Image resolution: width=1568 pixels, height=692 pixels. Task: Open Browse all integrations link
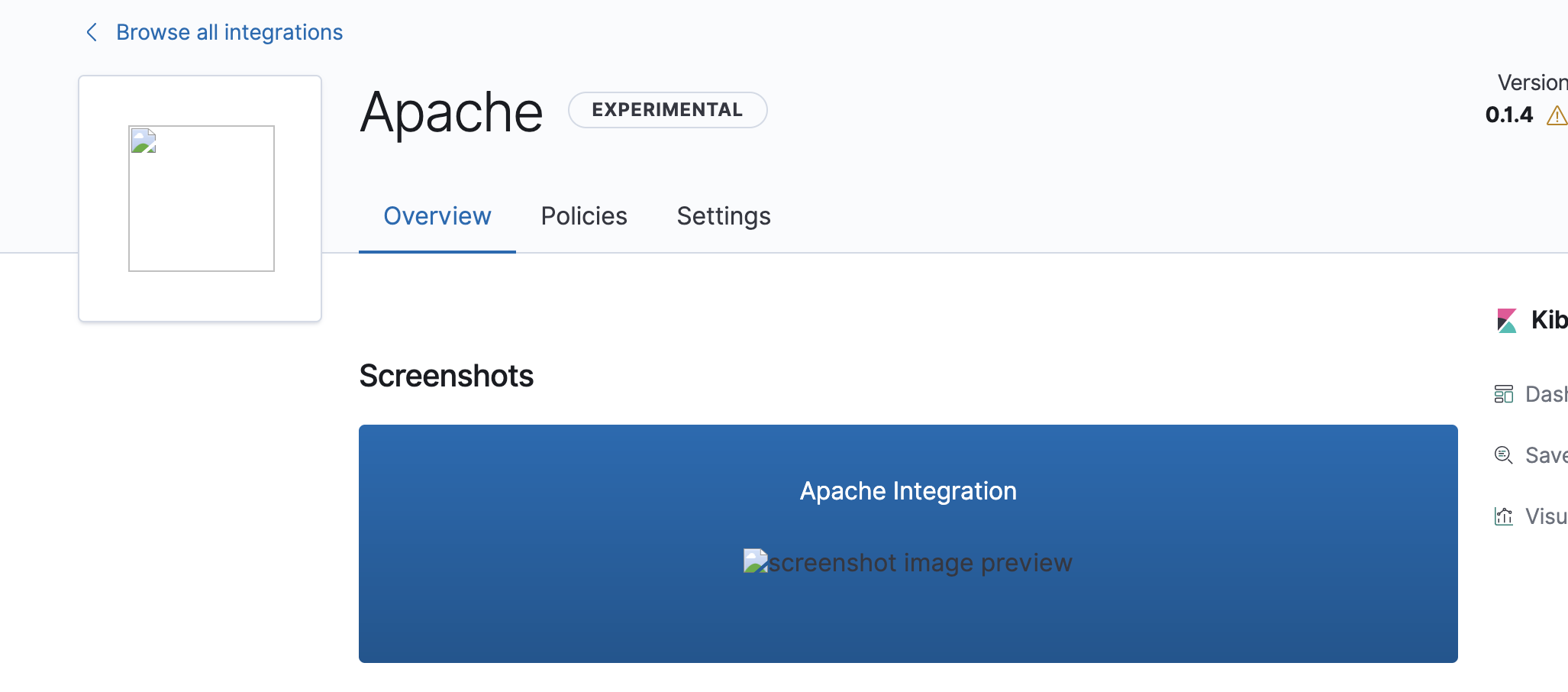click(229, 32)
